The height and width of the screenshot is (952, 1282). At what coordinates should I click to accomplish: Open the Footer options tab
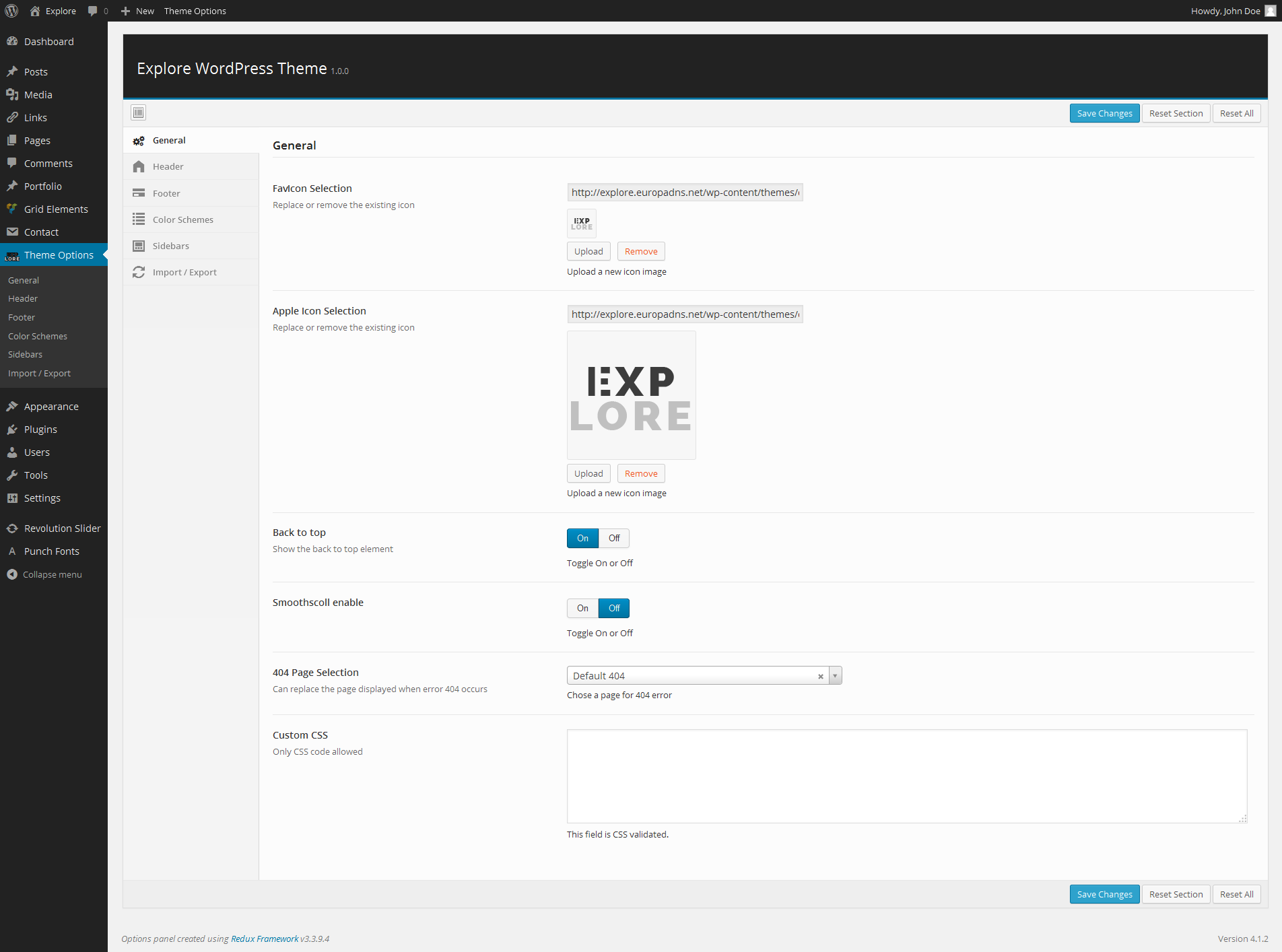point(191,193)
